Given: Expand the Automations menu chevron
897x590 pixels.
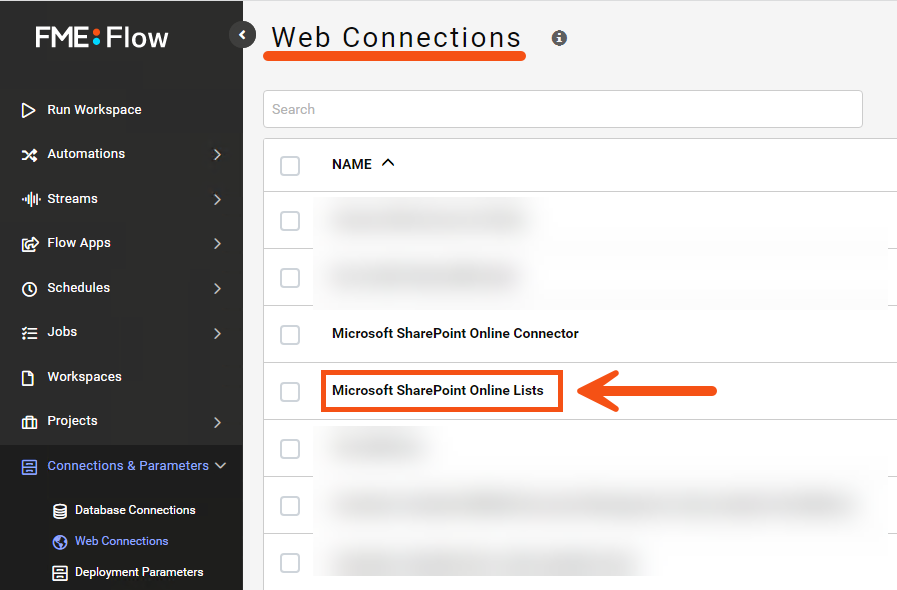Looking at the screenshot, I should click(218, 154).
